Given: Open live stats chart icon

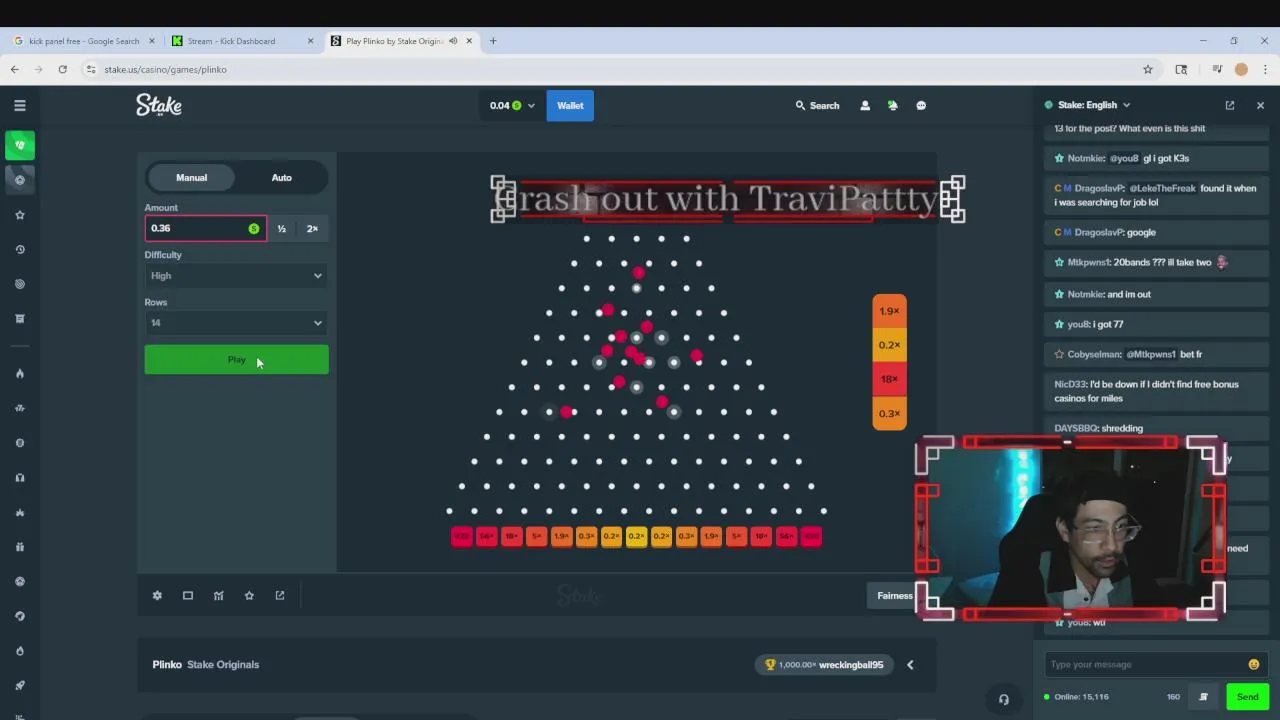Looking at the screenshot, I should 218,595.
